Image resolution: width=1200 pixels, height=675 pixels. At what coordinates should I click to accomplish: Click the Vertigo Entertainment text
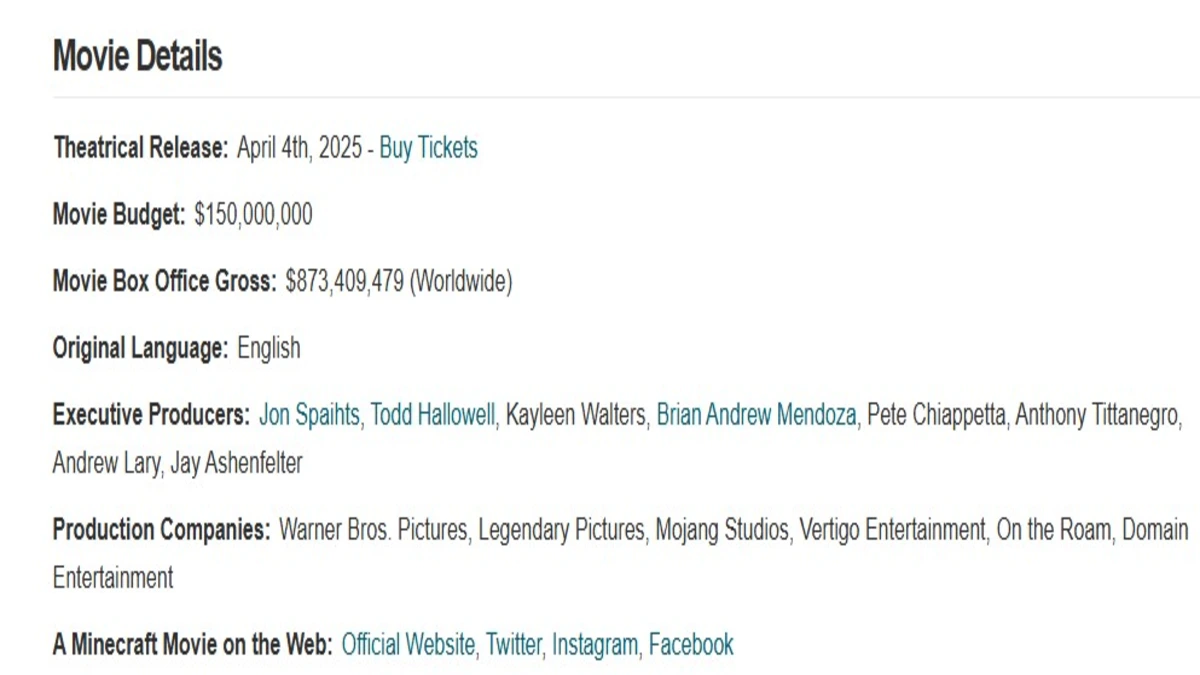pyautogui.click(x=892, y=530)
